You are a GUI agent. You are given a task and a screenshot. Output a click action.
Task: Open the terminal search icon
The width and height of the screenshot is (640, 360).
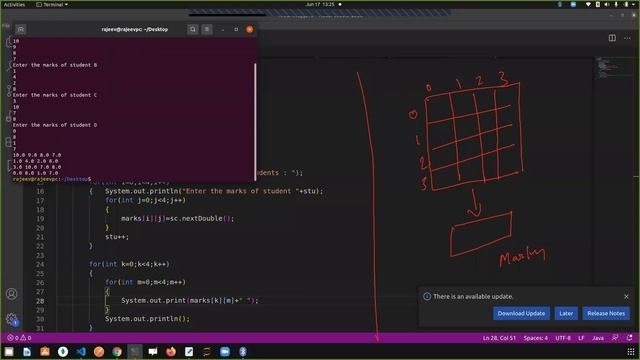point(193,29)
